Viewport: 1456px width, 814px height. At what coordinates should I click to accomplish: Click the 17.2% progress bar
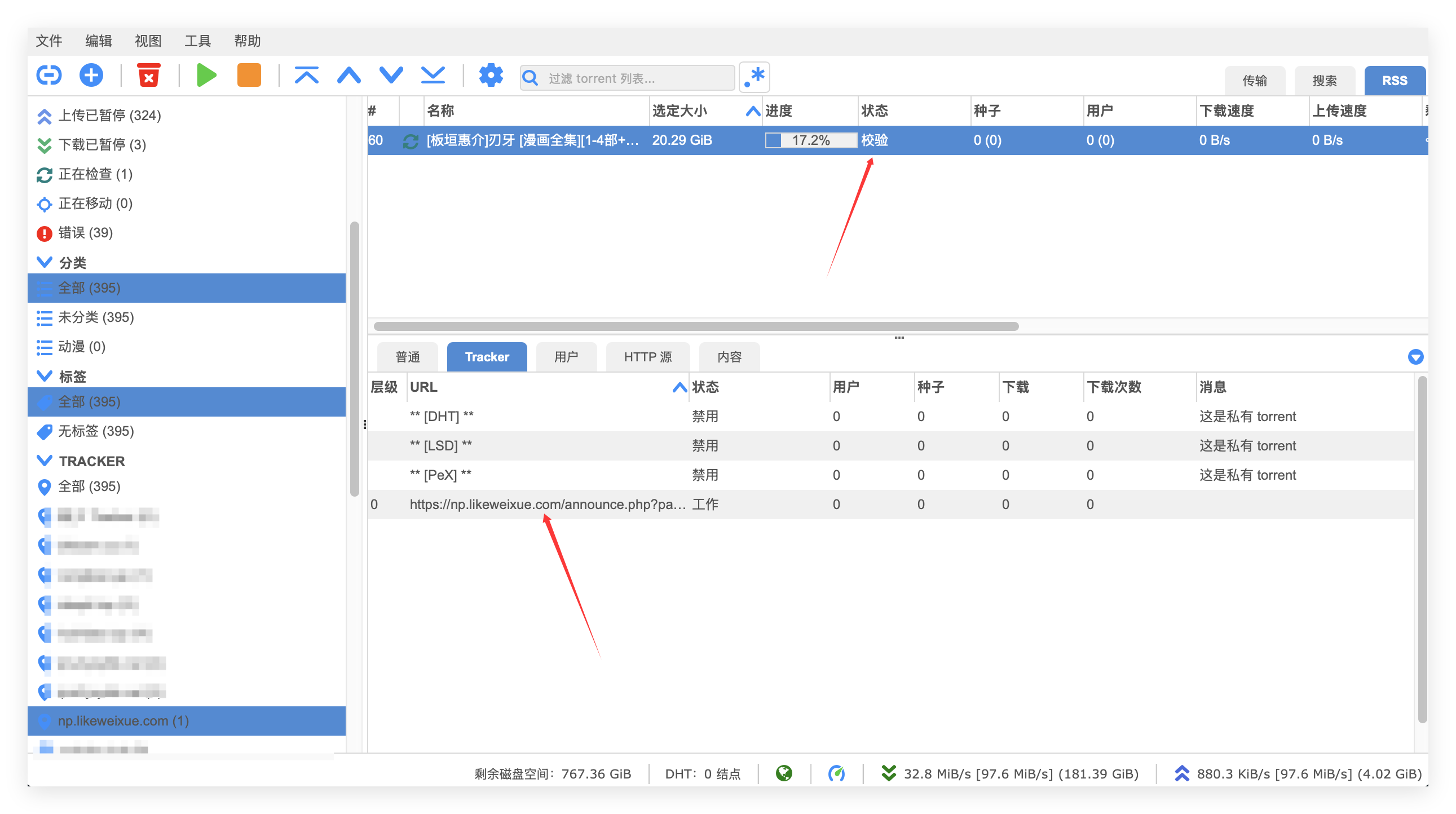(x=810, y=140)
